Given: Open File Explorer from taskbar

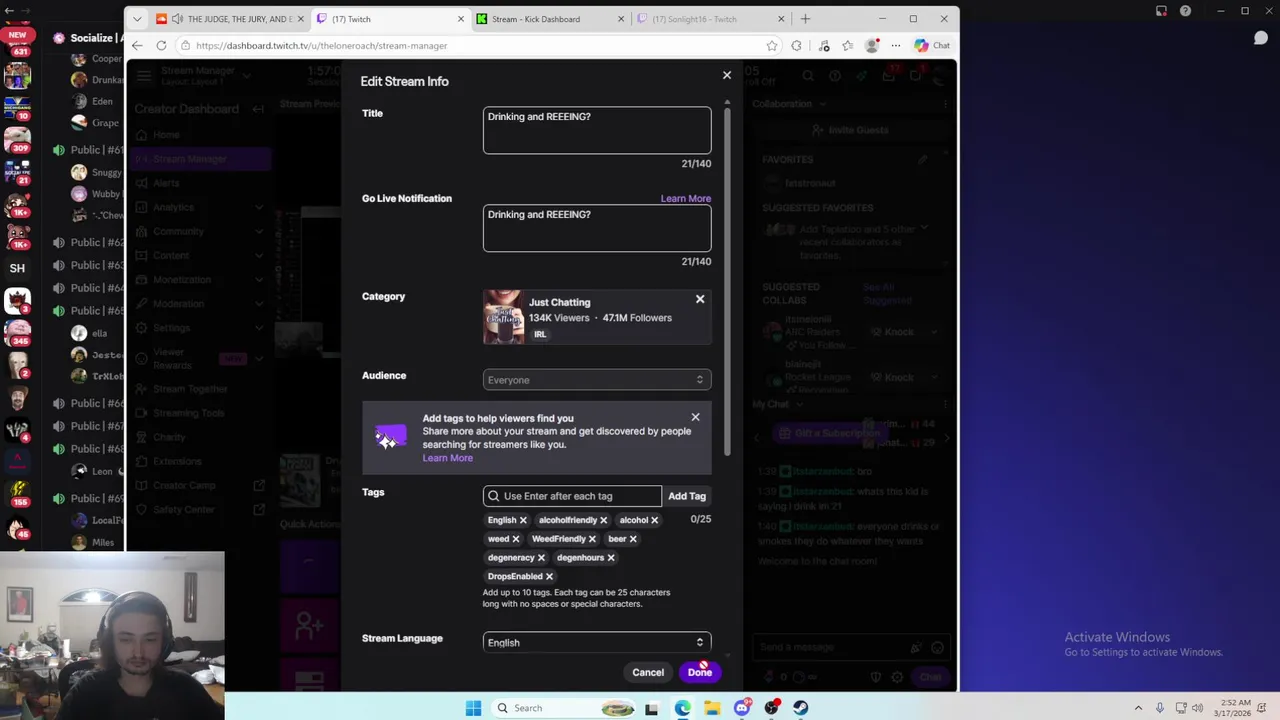Looking at the screenshot, I should tap(712, 708).
